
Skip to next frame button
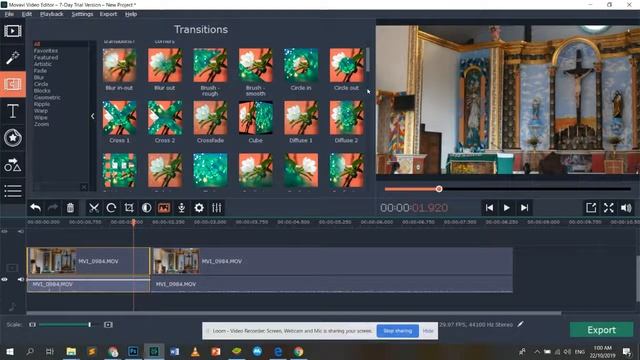pyautogui.click(x=524, y=208)
